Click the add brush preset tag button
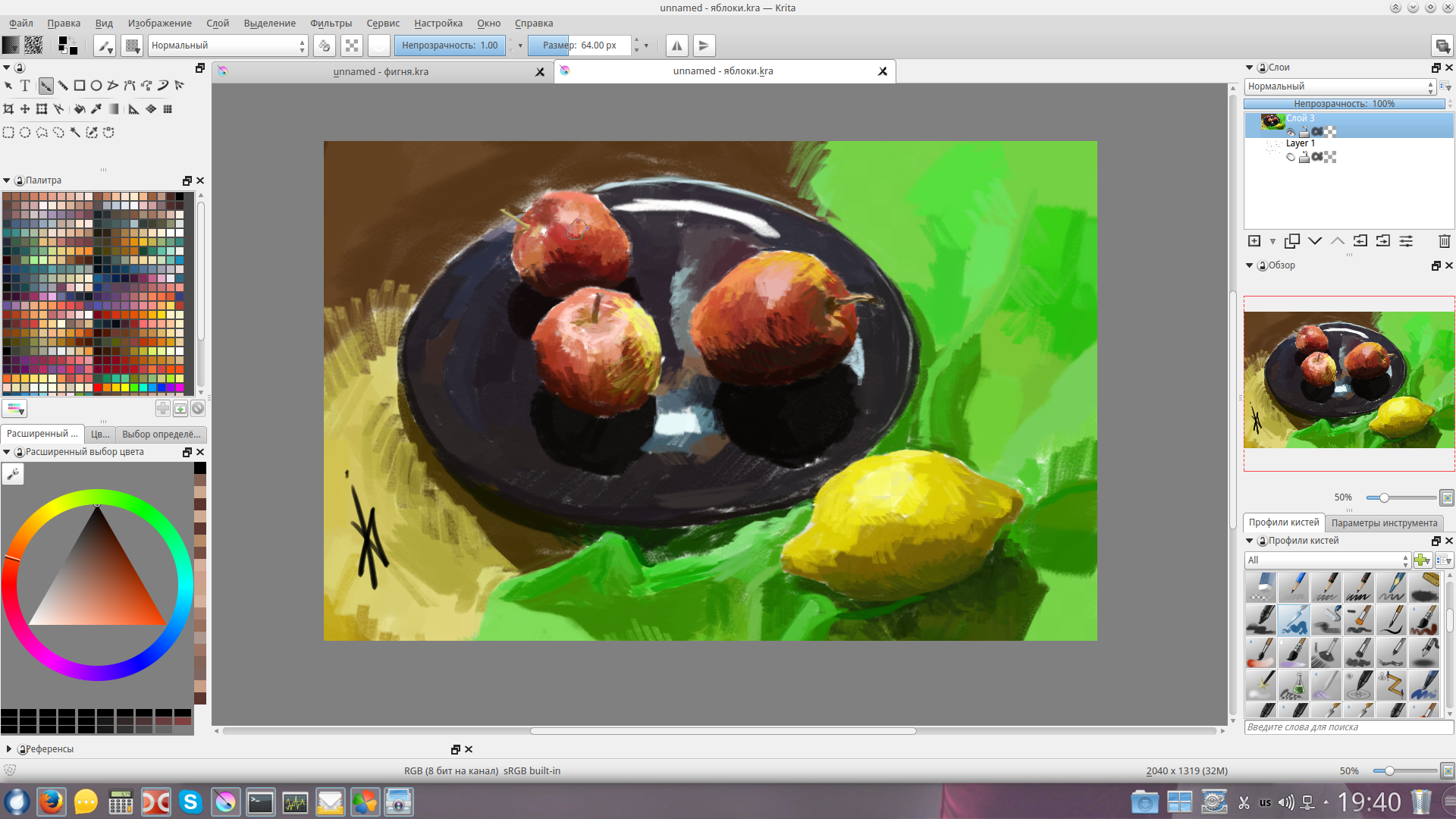The width and height of the screenshot is (1456, 819). 1423,560
